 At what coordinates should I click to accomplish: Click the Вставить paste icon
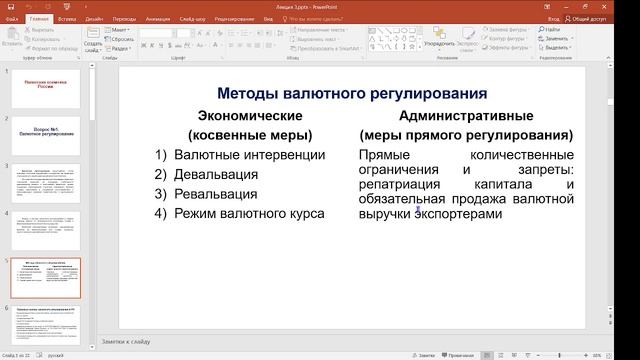coord(12,34)
